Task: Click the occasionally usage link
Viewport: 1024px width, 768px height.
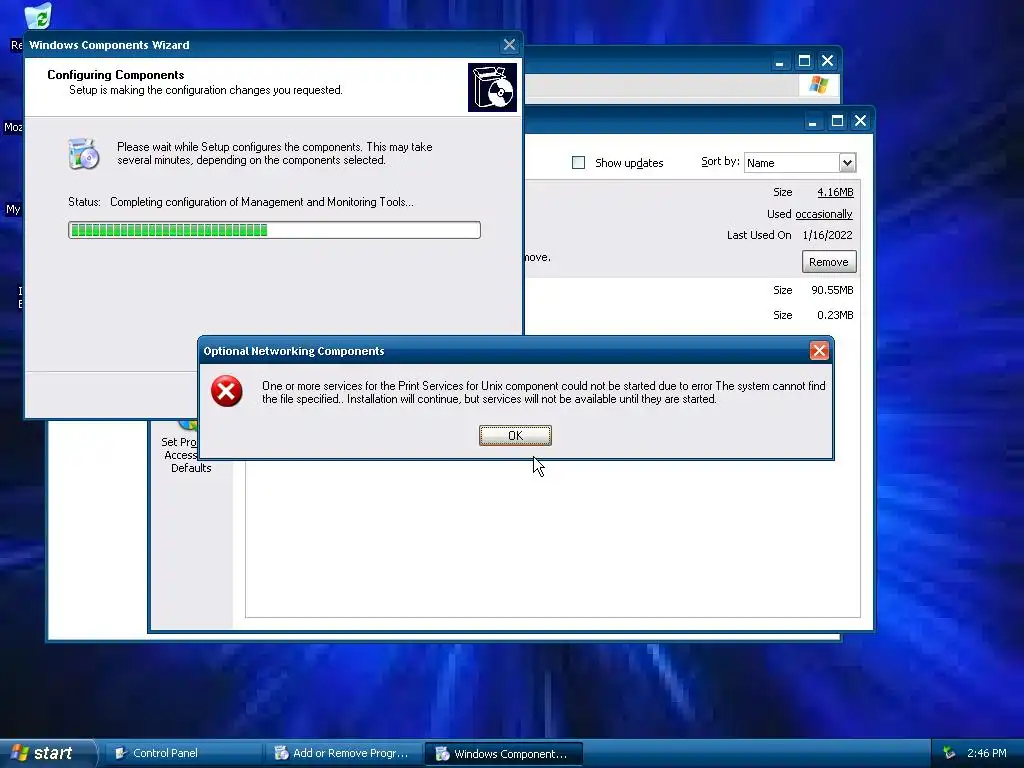Action: [824, 214]
